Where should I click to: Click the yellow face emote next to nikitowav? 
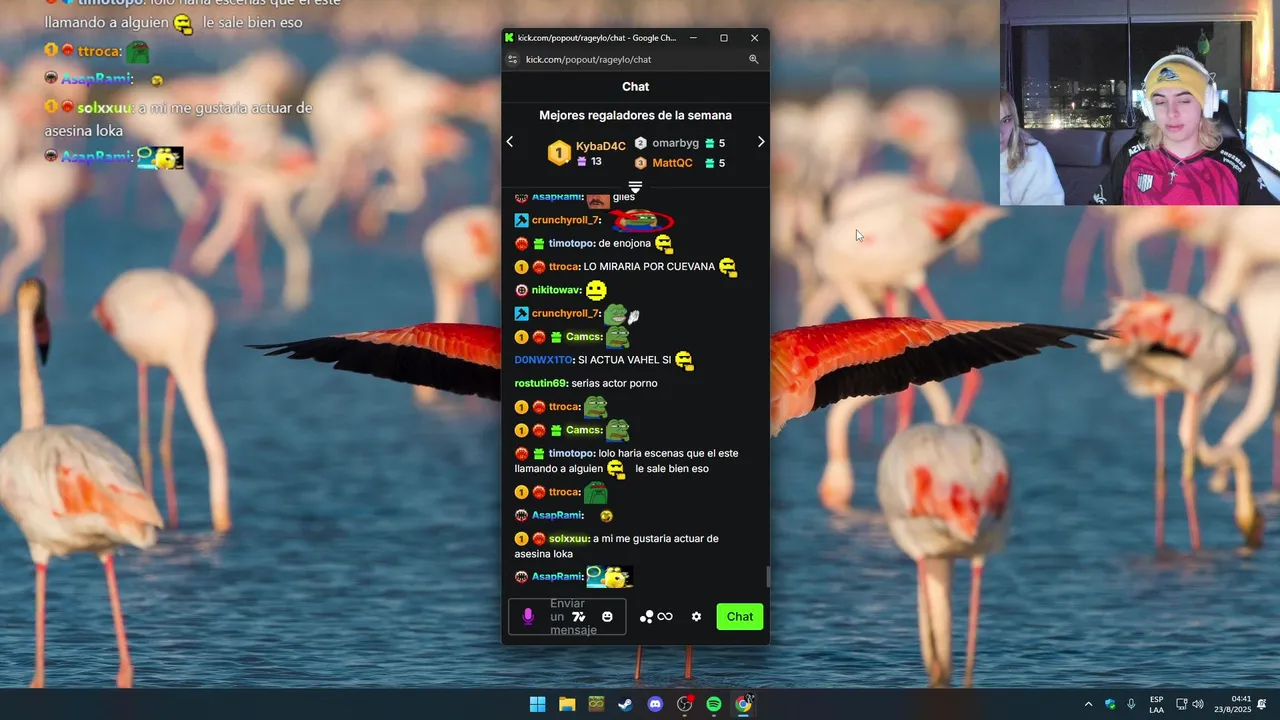tap(596, 290)
